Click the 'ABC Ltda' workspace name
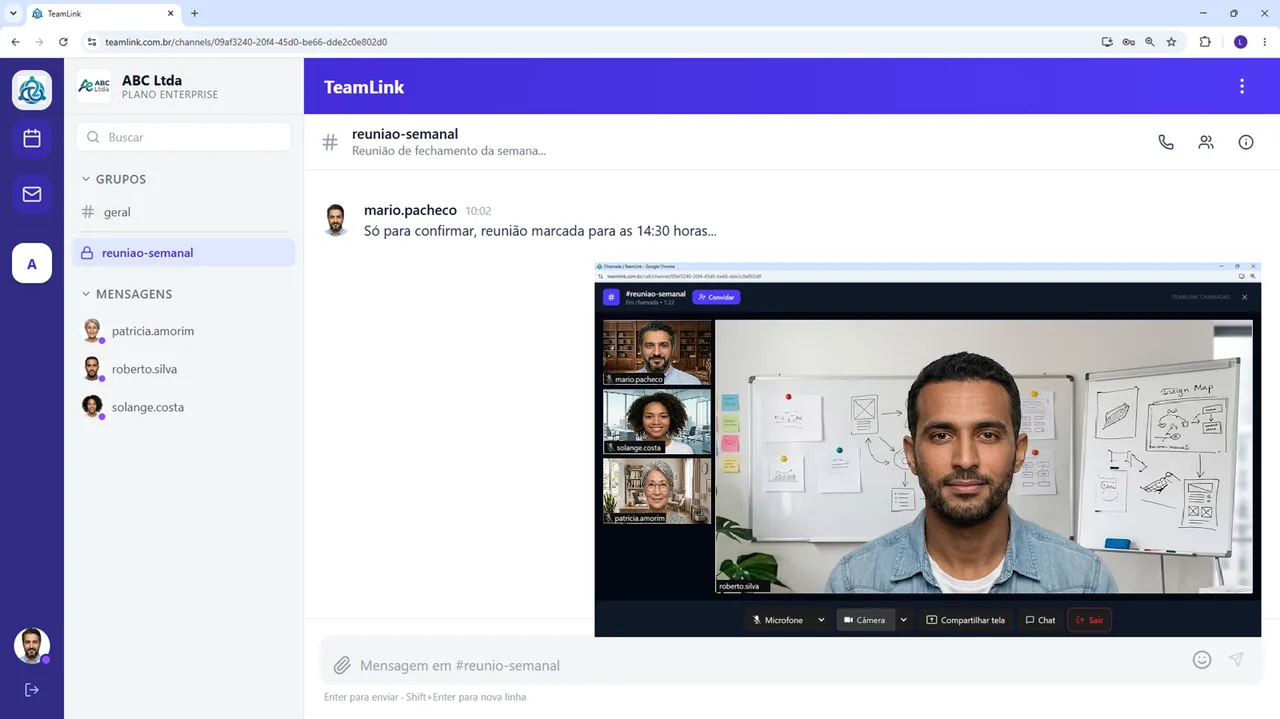The width and height of the screenshot is (1280, 719). [152, 80]
